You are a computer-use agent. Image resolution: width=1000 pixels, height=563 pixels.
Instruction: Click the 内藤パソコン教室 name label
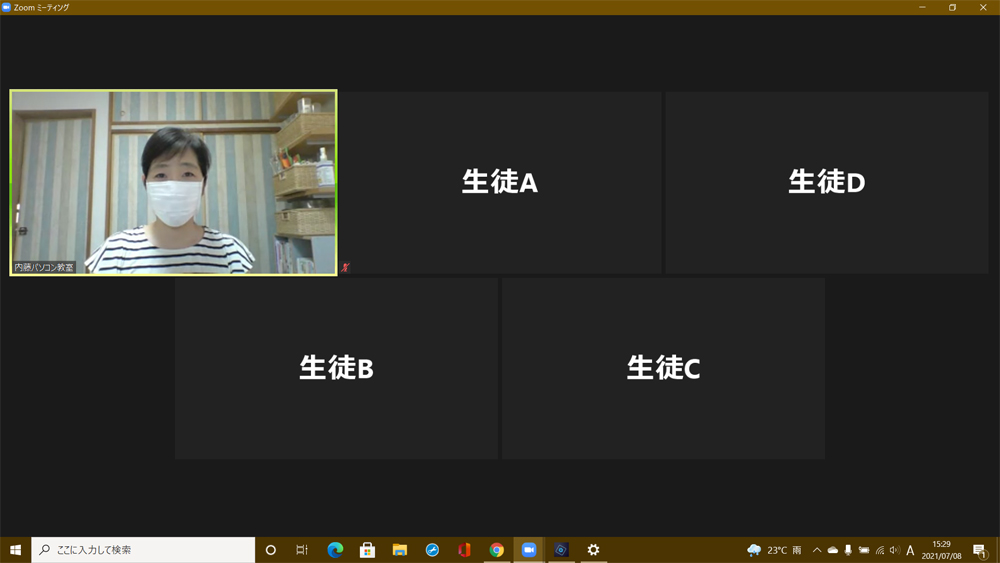click(44, 267)
